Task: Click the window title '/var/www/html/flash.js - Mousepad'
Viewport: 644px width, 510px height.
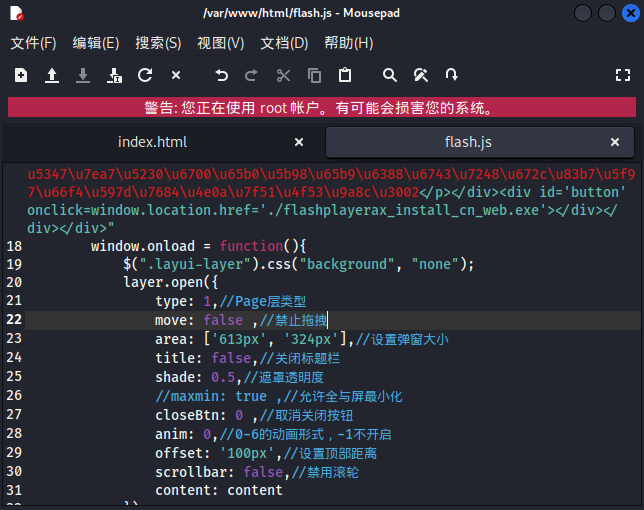Action: [x=301, y=13]
